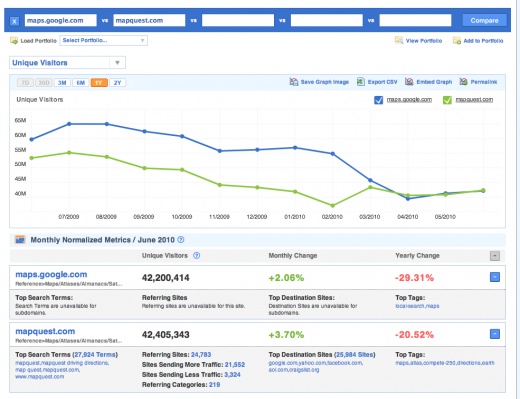Viewport: 520px width, 399px height.
Task: Click the Compare button
Action: coord(484,21)
